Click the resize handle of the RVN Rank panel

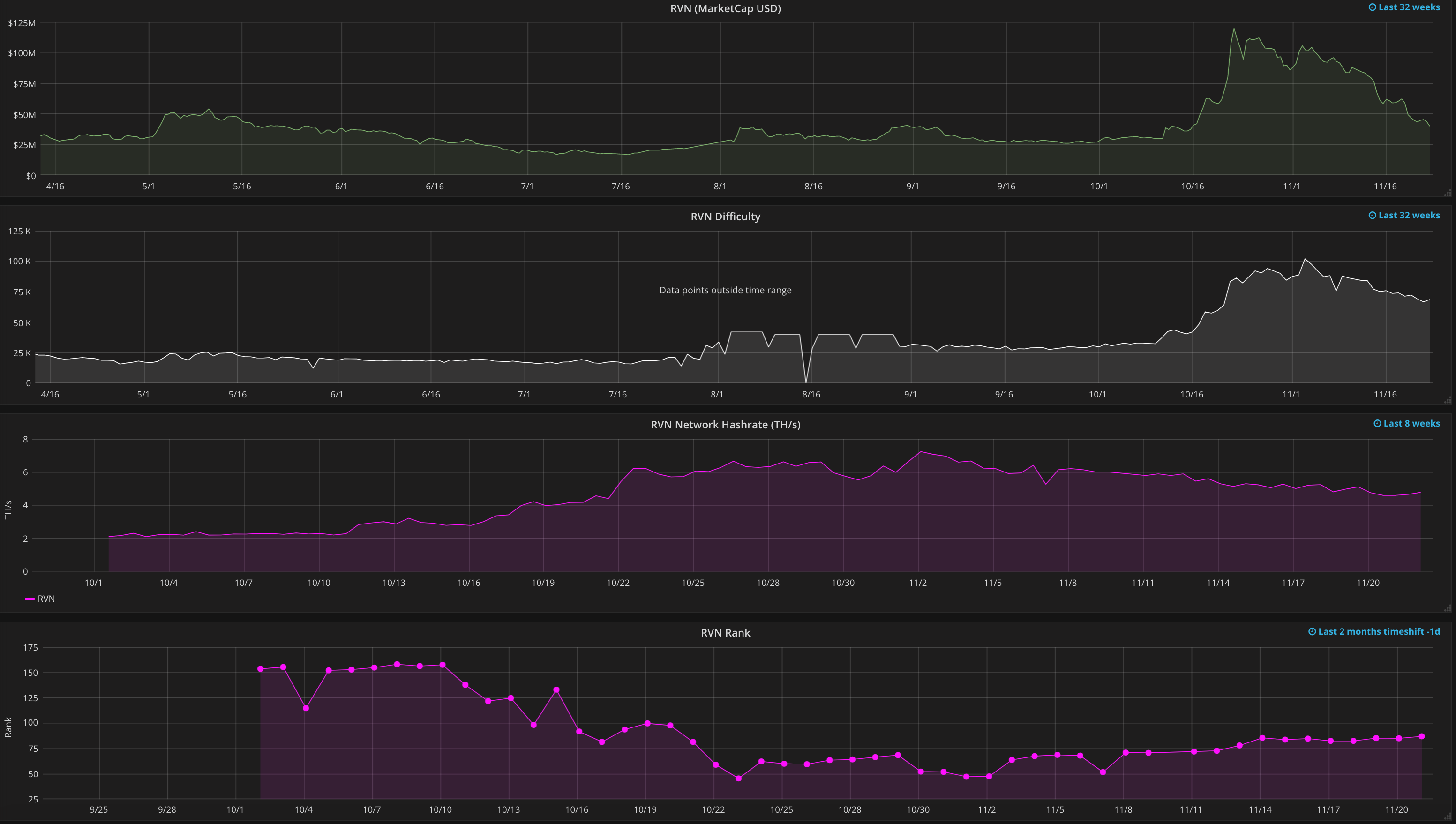click(x=1448, y=817)
